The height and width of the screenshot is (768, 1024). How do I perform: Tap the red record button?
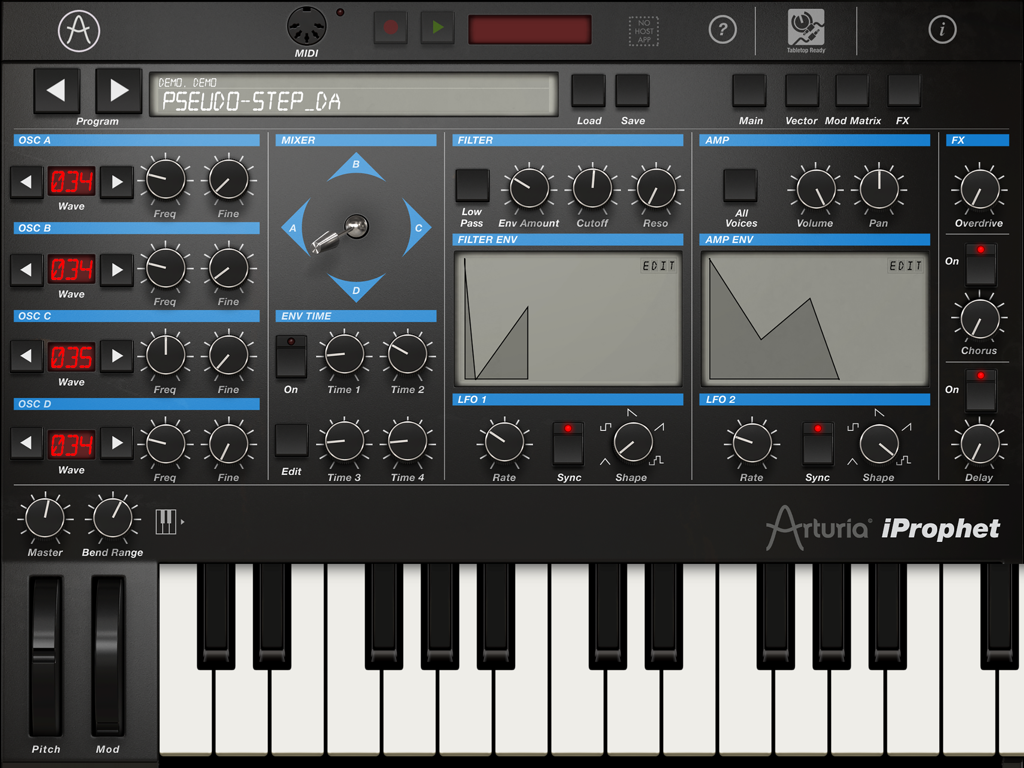pos(390,28)
